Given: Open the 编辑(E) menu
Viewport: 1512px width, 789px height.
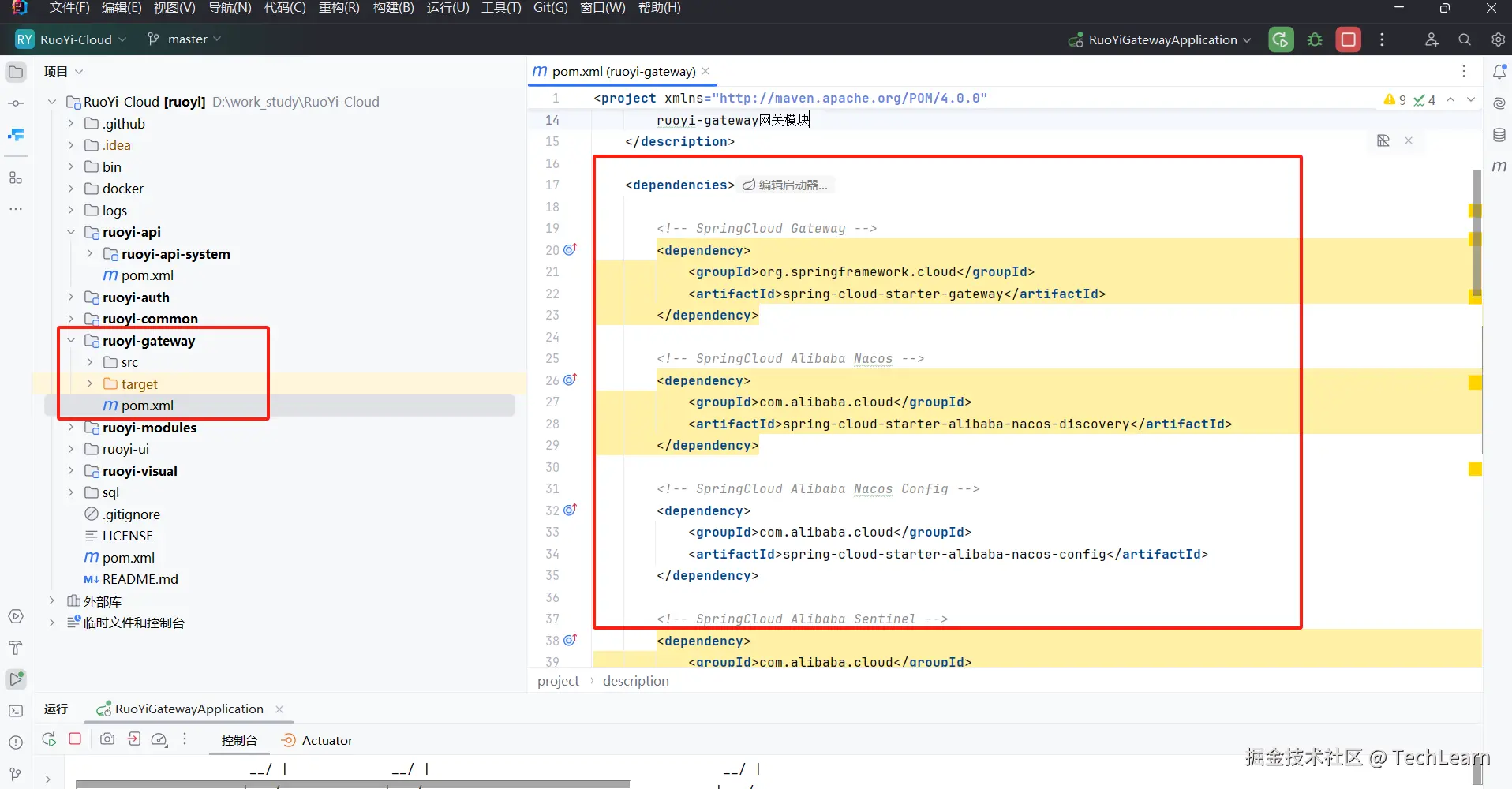Looking at the screenshot, I should coord(122,8).
